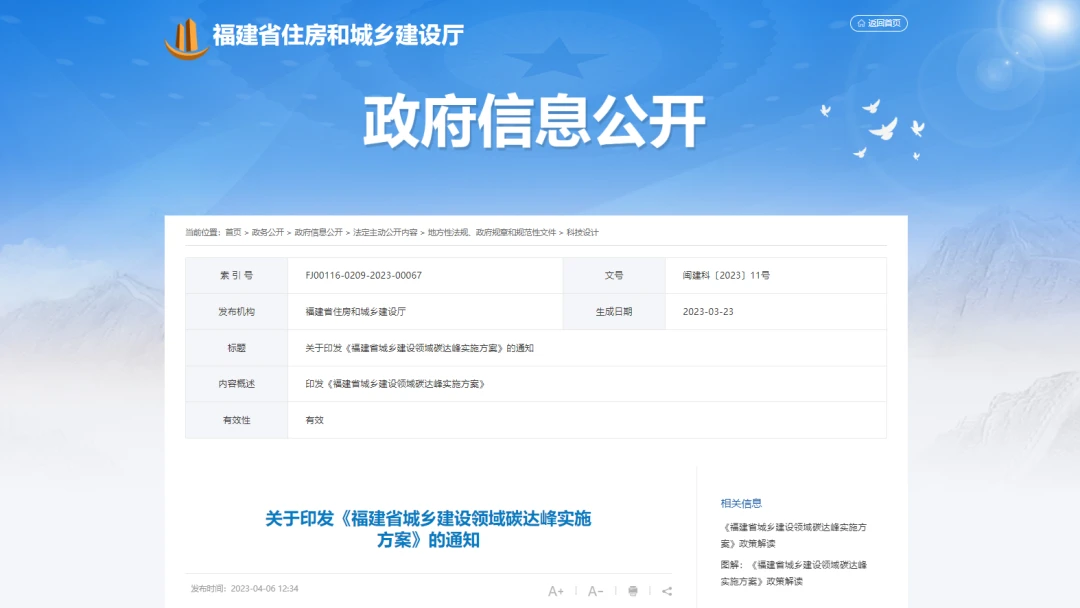Click the 返回首页 return-home button

[x=878, y=23]
